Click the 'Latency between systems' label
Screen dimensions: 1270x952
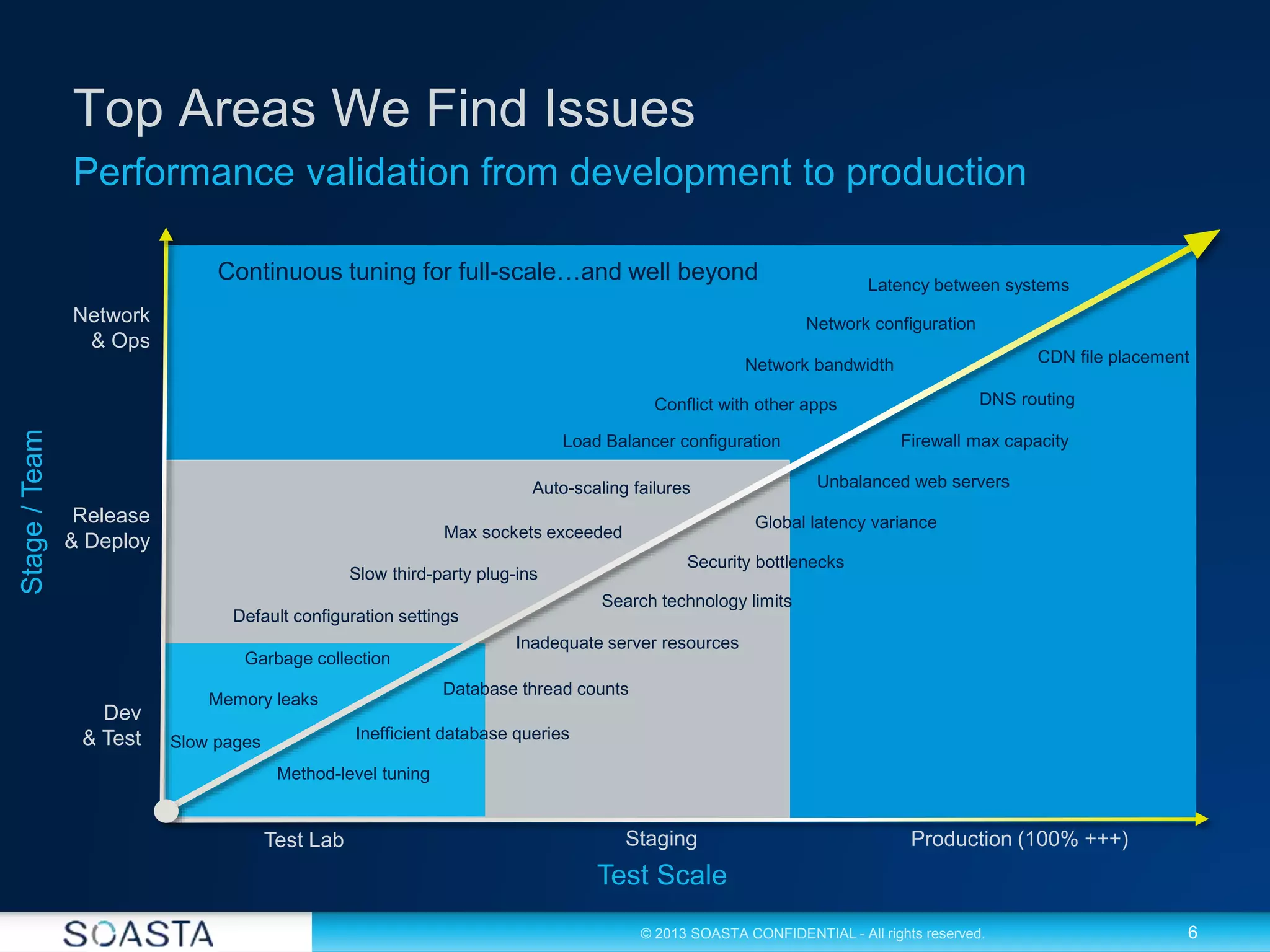(968, 285)
